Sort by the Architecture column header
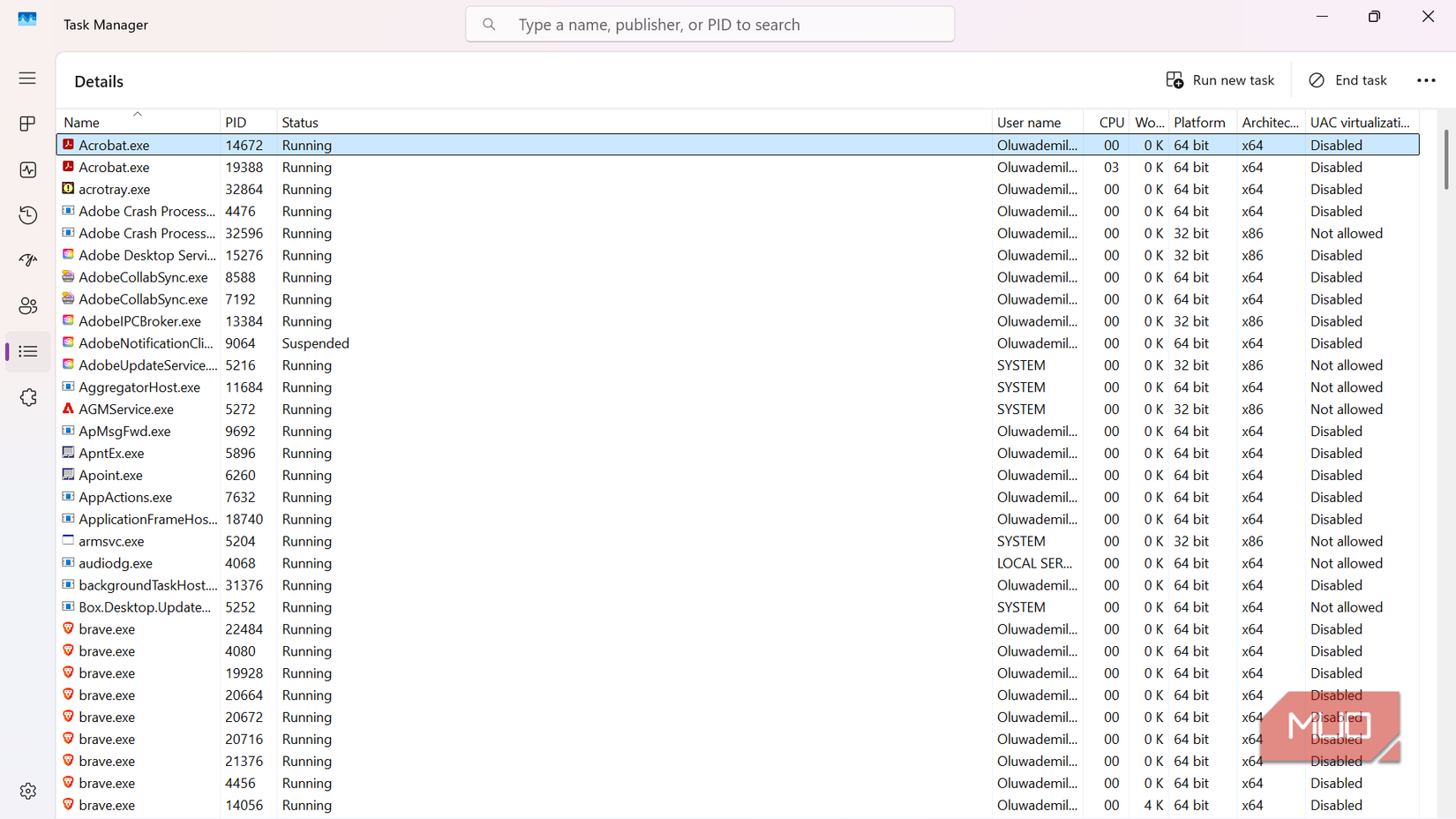Image resolution: width=1456 pixels, height=819 pixels. (1271, 122)
